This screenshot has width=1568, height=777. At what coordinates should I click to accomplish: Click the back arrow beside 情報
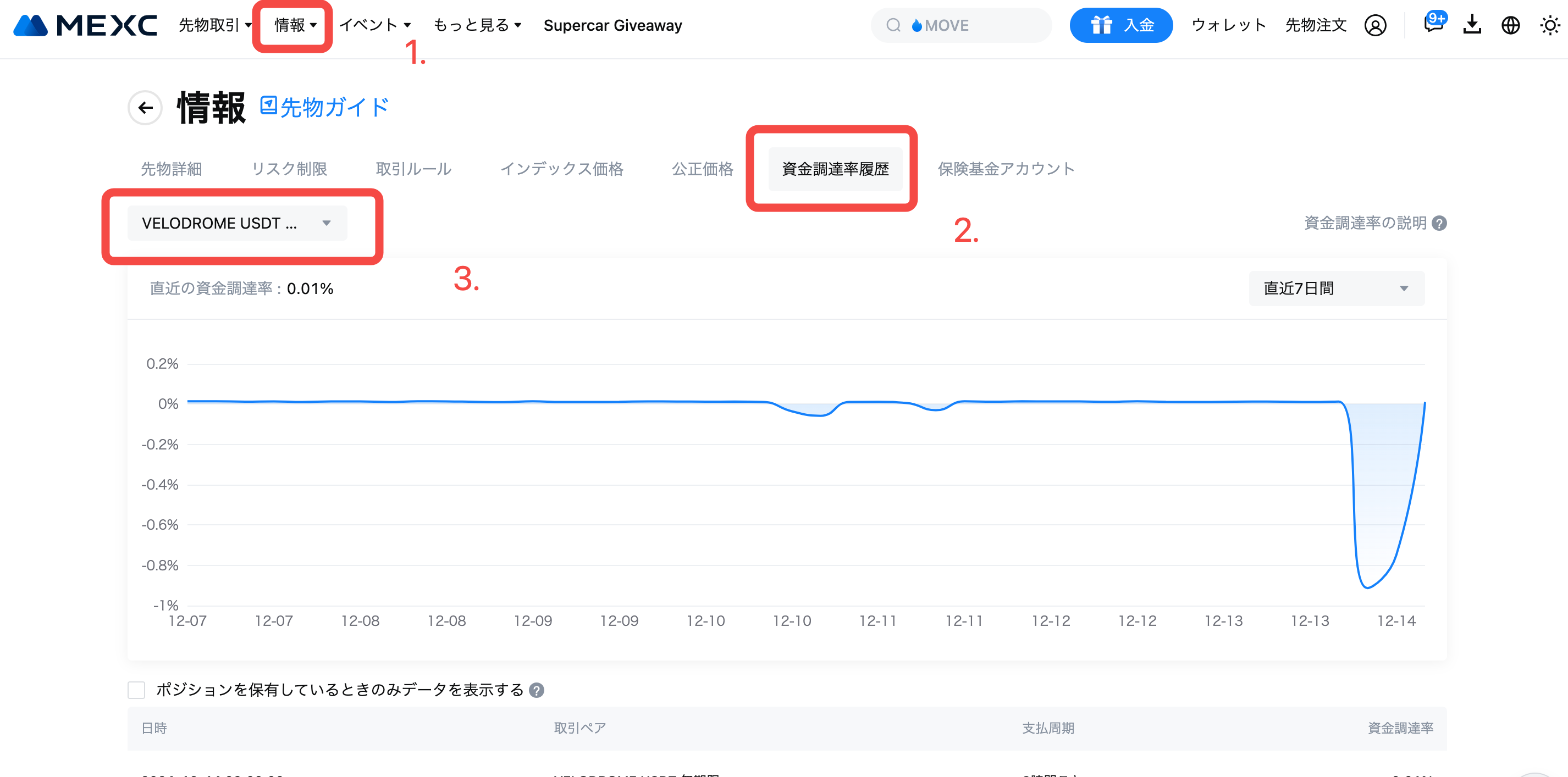pos(145,108)
